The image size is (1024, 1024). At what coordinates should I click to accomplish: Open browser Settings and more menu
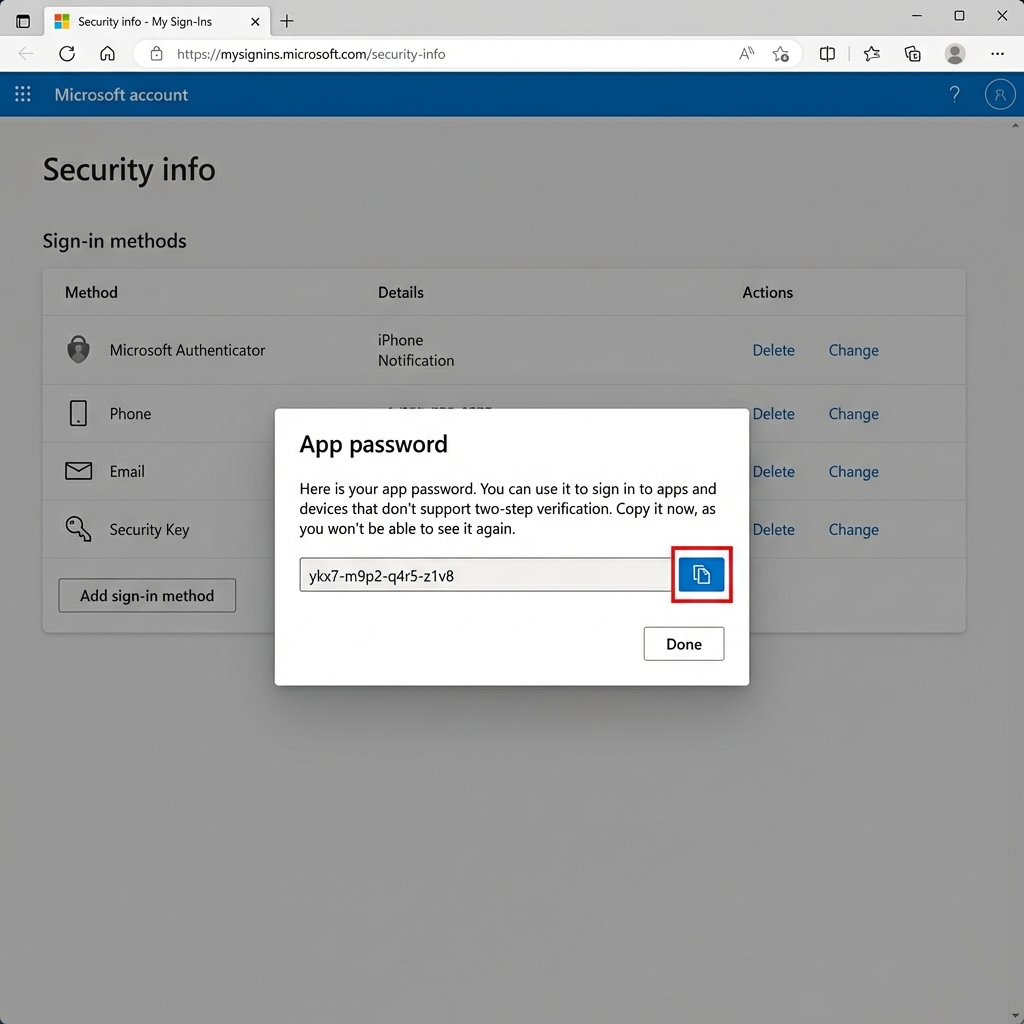tap(997, 54)
